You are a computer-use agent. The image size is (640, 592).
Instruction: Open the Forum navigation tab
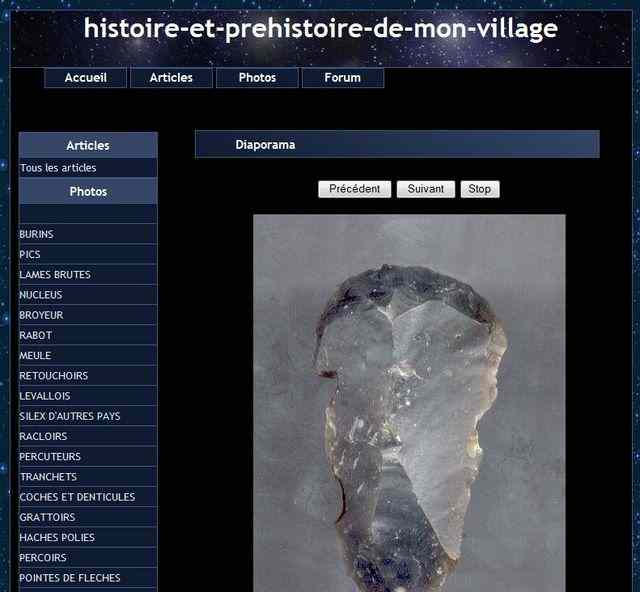(x=342, y=78)
